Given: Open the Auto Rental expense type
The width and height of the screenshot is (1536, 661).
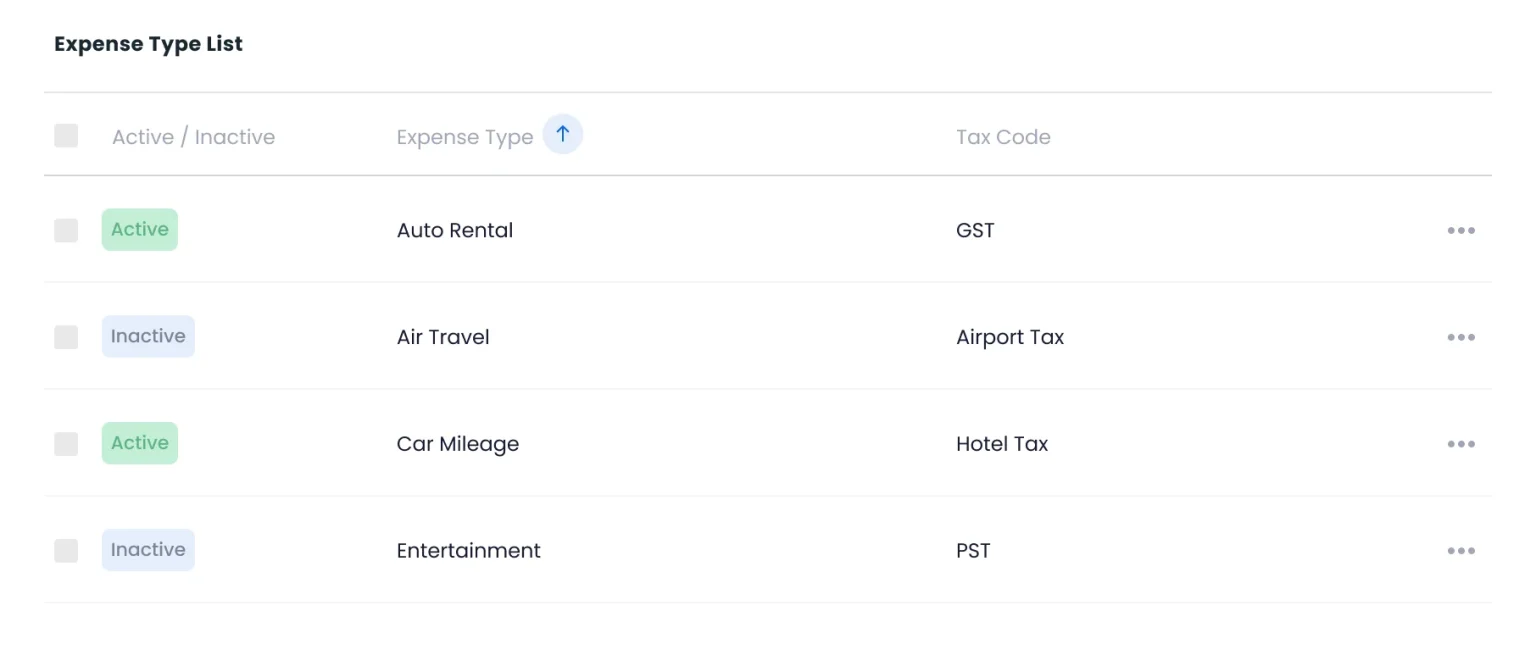Looking at the screenshot, I should click(455, 230).
